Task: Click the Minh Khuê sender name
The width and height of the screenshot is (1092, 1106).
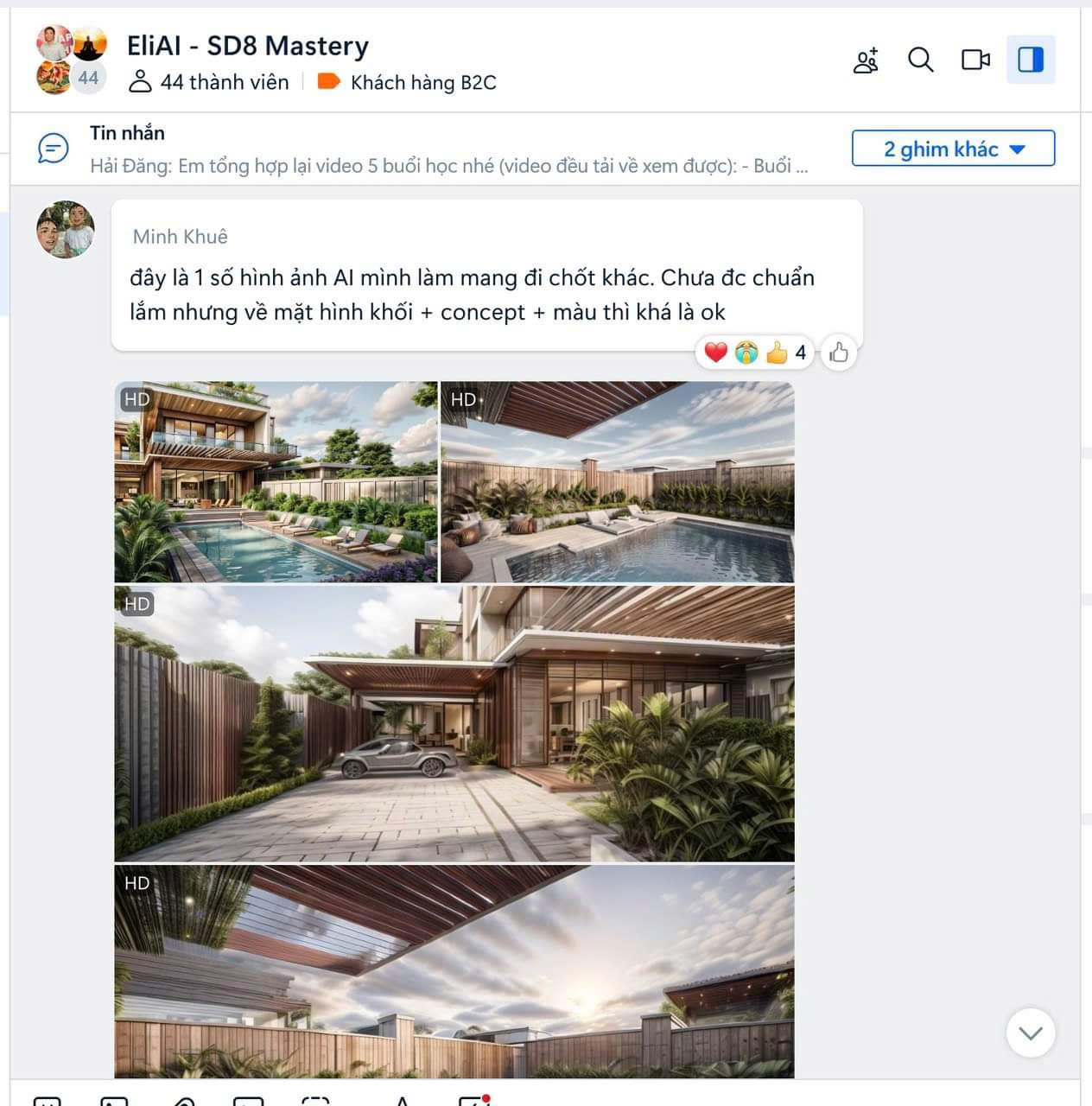Action: pyautogui.click(x=181, y=236)
